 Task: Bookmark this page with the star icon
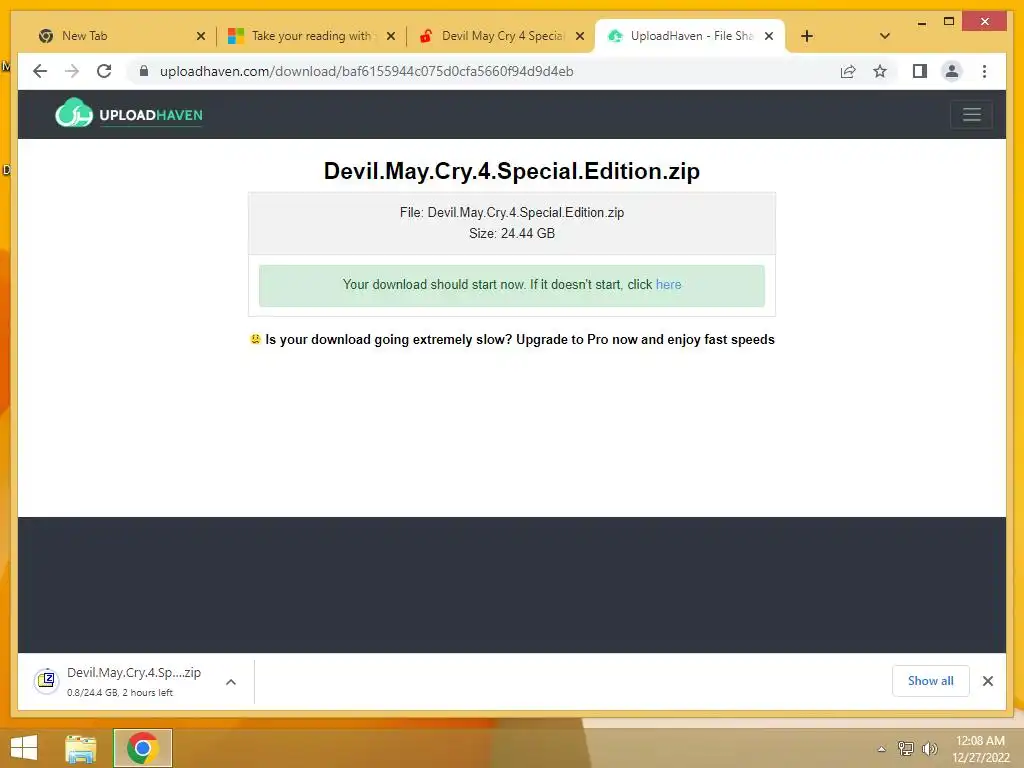[x=880, y=71]
